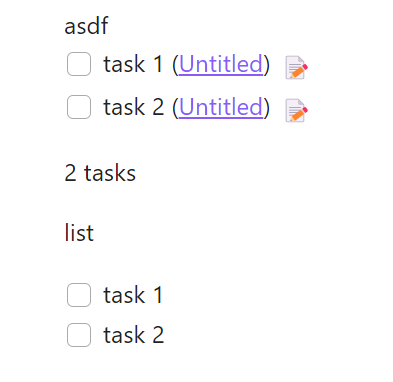Open the edit-note pencil icon beside task 2
This screenshot has height=382, width=393.
click(296, 111)
